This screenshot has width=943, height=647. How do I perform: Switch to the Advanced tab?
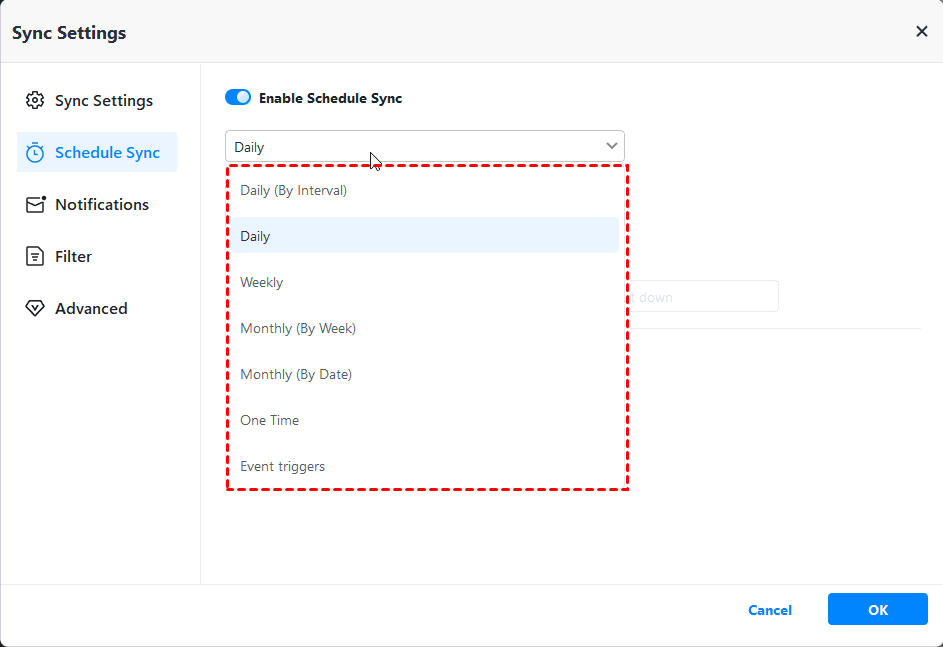pyautogui.click(x=91, y=308)
